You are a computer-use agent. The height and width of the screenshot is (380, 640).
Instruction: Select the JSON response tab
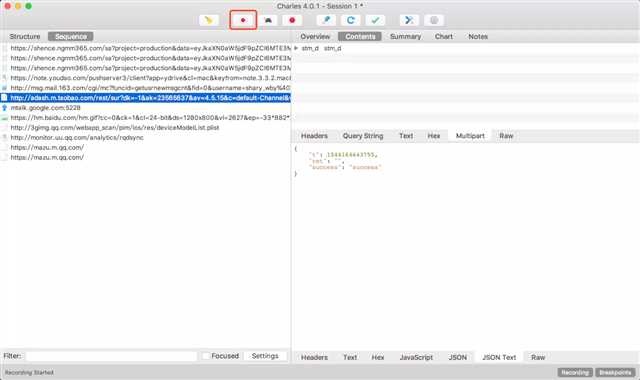tap(458, 357)
